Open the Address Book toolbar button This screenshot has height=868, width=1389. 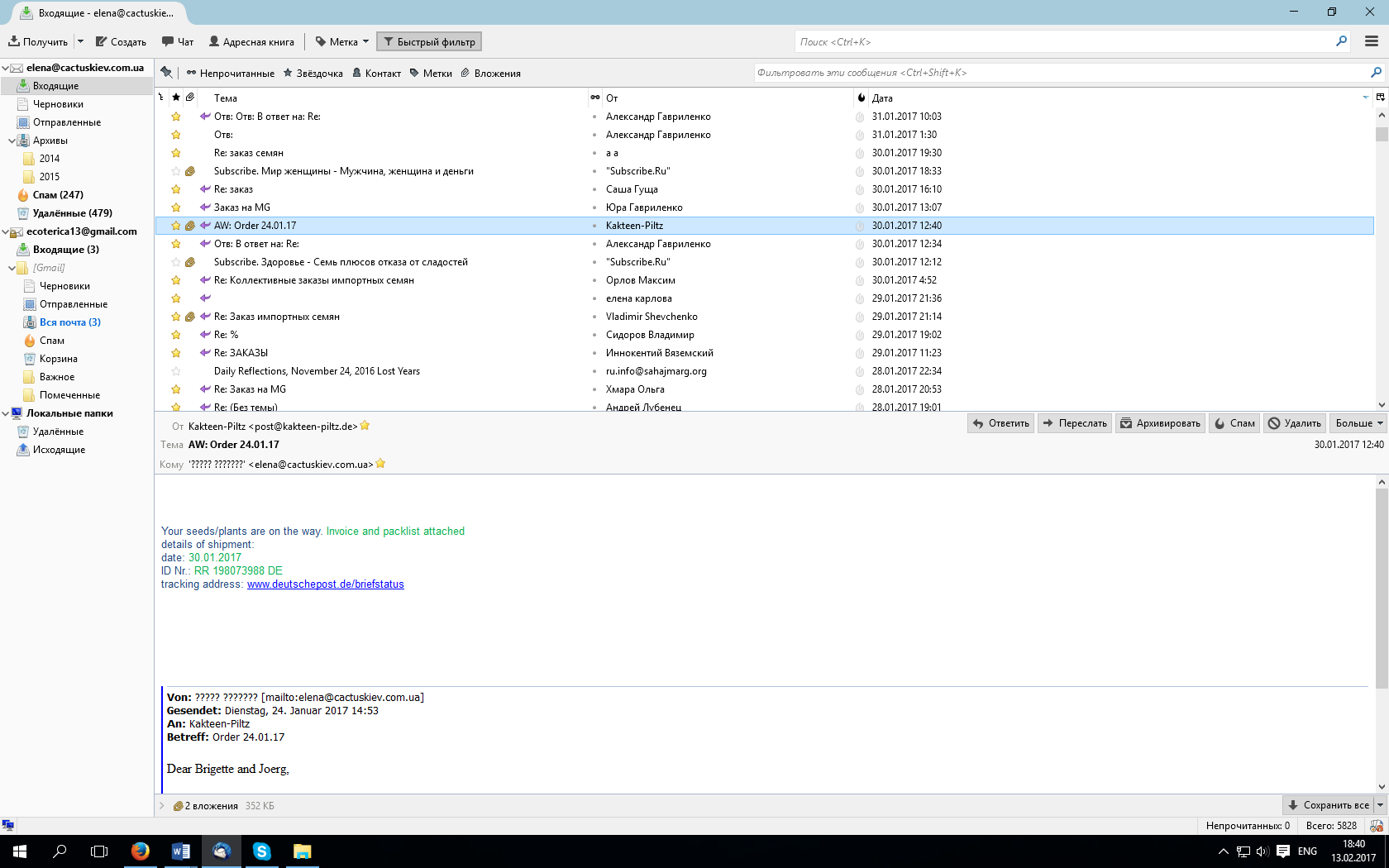(251, 41)
